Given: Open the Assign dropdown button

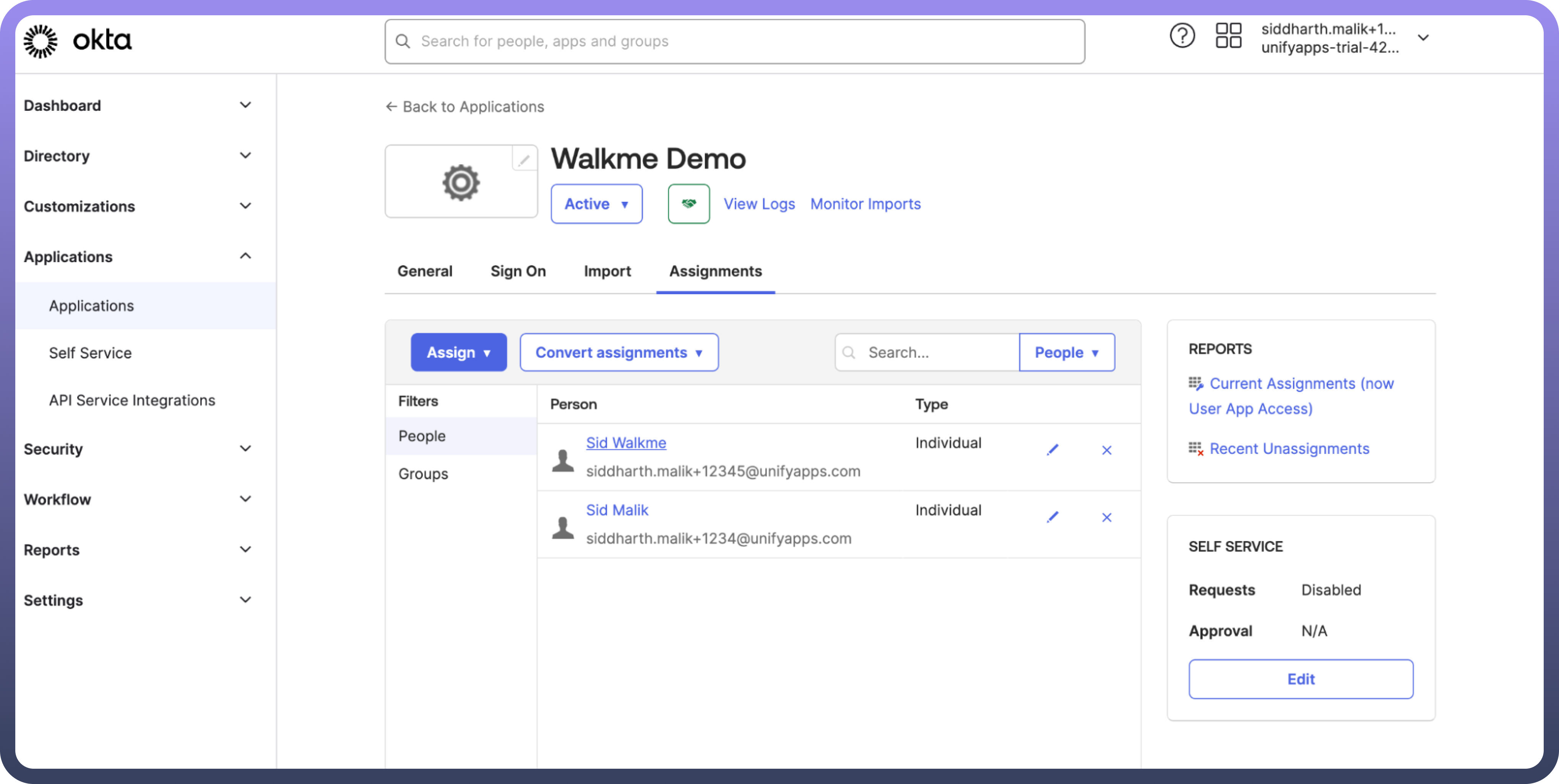Looking at the screenshot, I should [459, 352].
